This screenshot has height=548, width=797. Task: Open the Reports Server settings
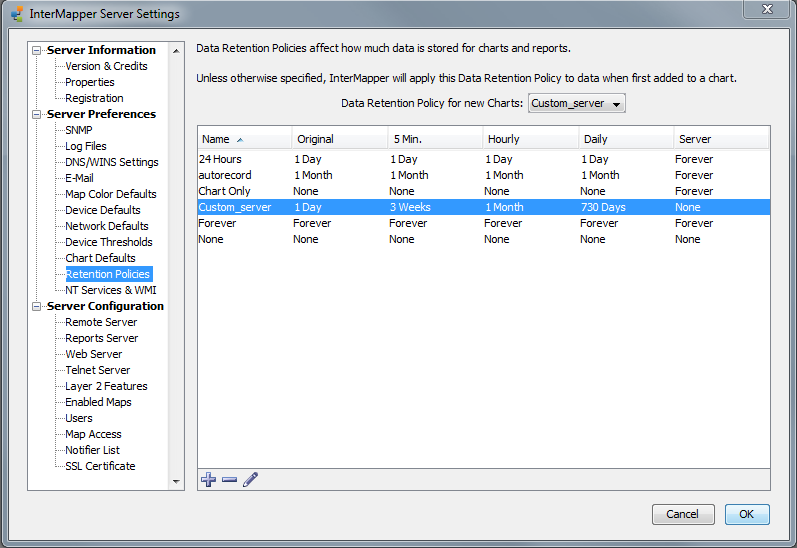[103, 338]
